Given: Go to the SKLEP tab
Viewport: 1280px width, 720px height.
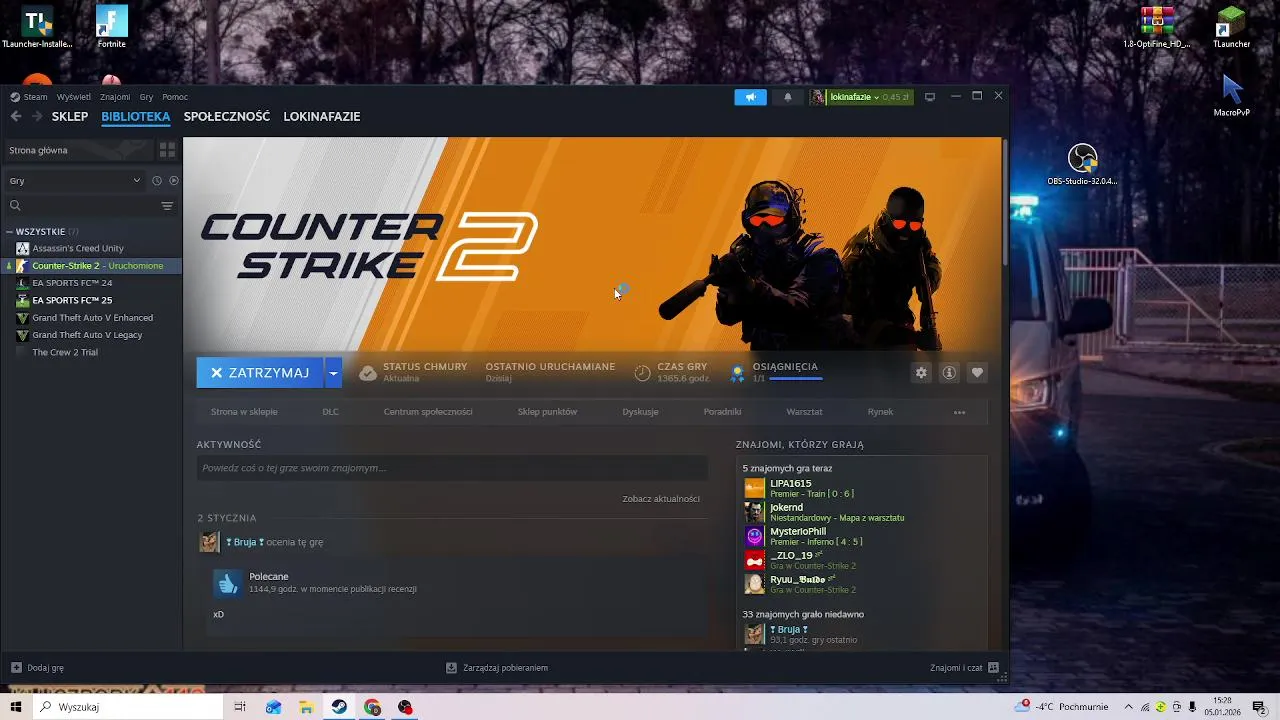Looking at the screenshot, I should tap(70, 116).
